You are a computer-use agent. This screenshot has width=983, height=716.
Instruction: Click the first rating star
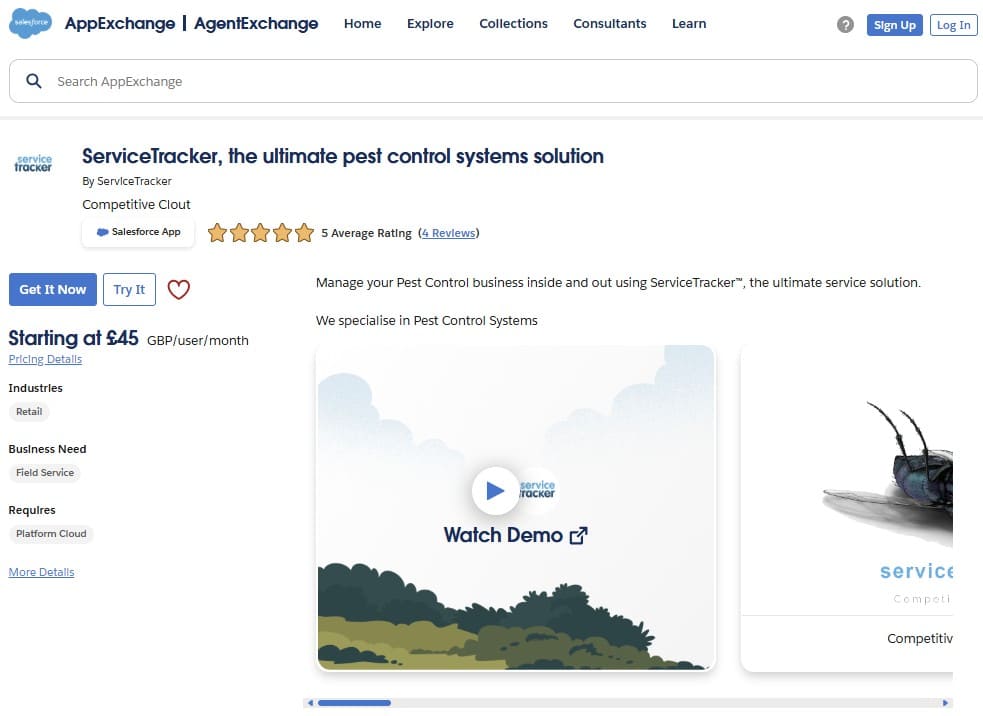[218, 233]
